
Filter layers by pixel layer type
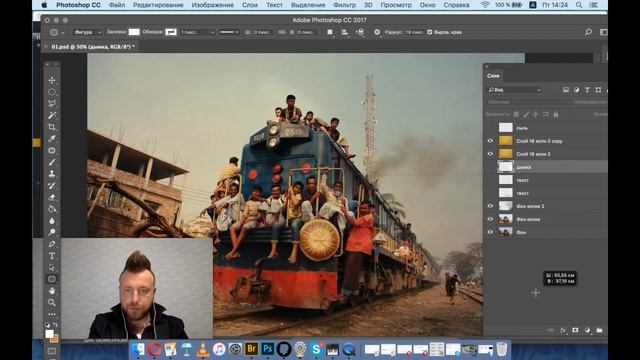[x=566, y=90]
